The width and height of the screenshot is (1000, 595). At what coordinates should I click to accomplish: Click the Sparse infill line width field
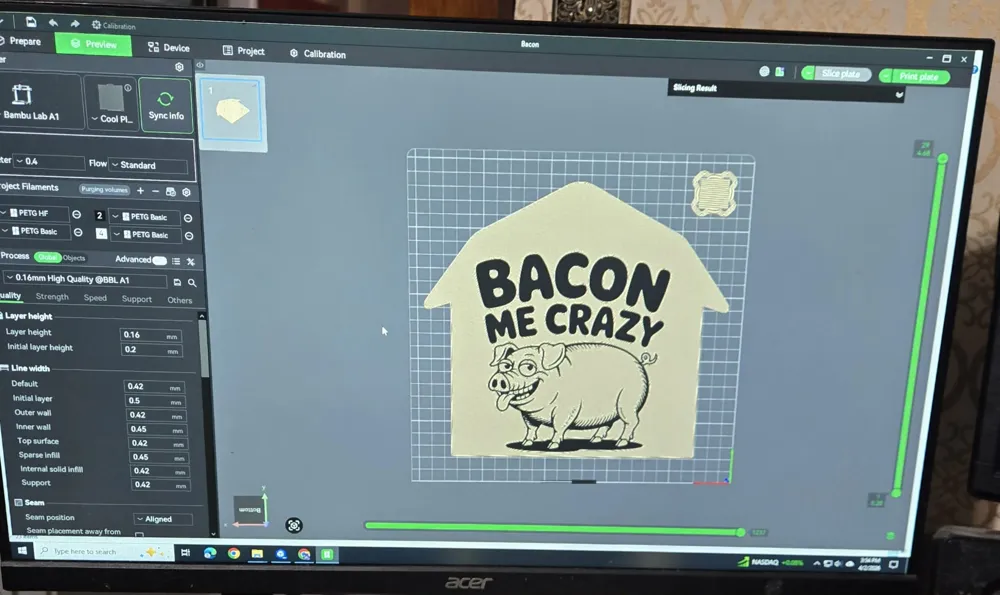tap(159, 457)
